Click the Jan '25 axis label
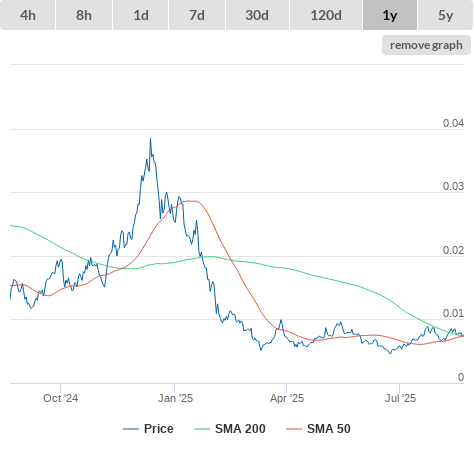The width and height of the screenshot is (474, 455). click(x=175, y=398)
